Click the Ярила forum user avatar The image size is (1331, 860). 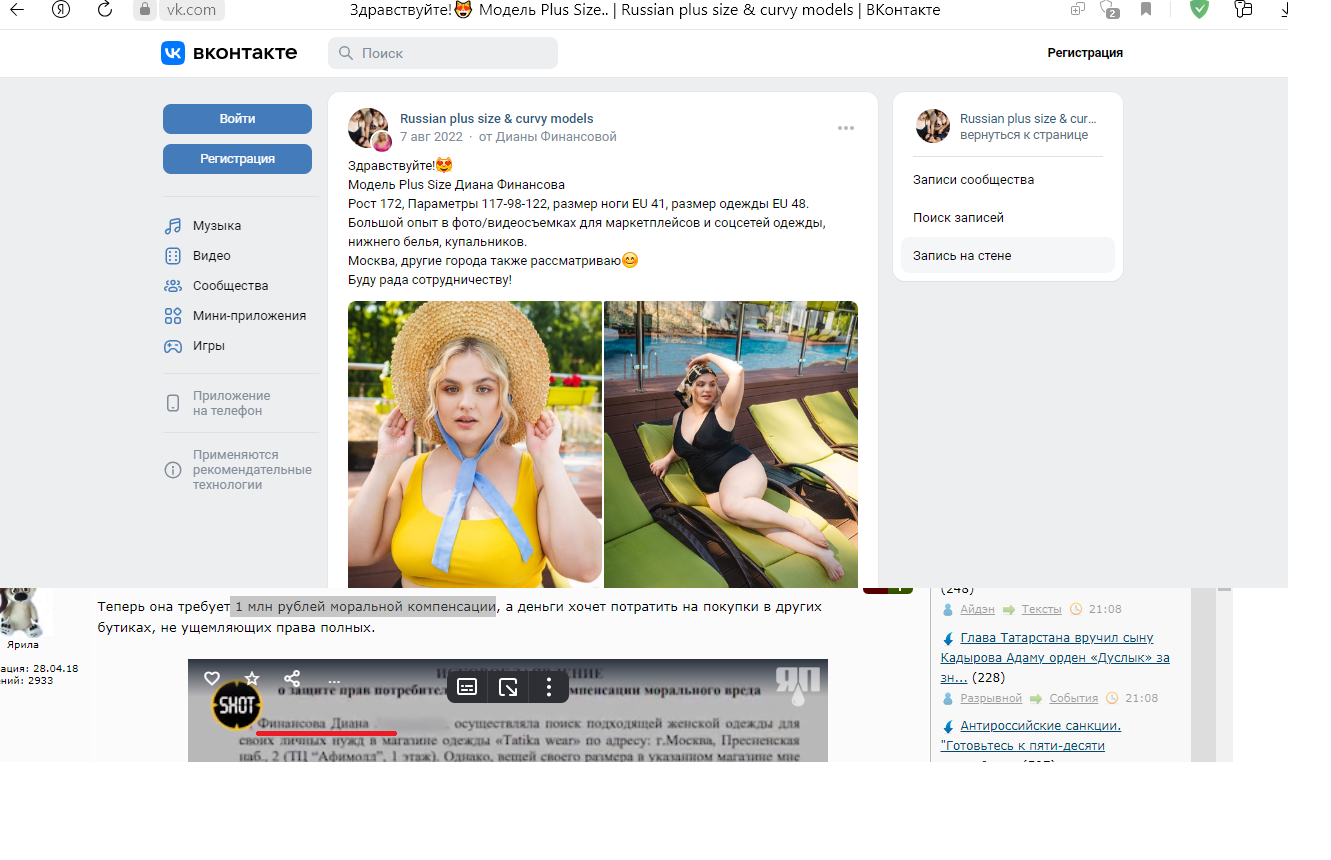22,611
